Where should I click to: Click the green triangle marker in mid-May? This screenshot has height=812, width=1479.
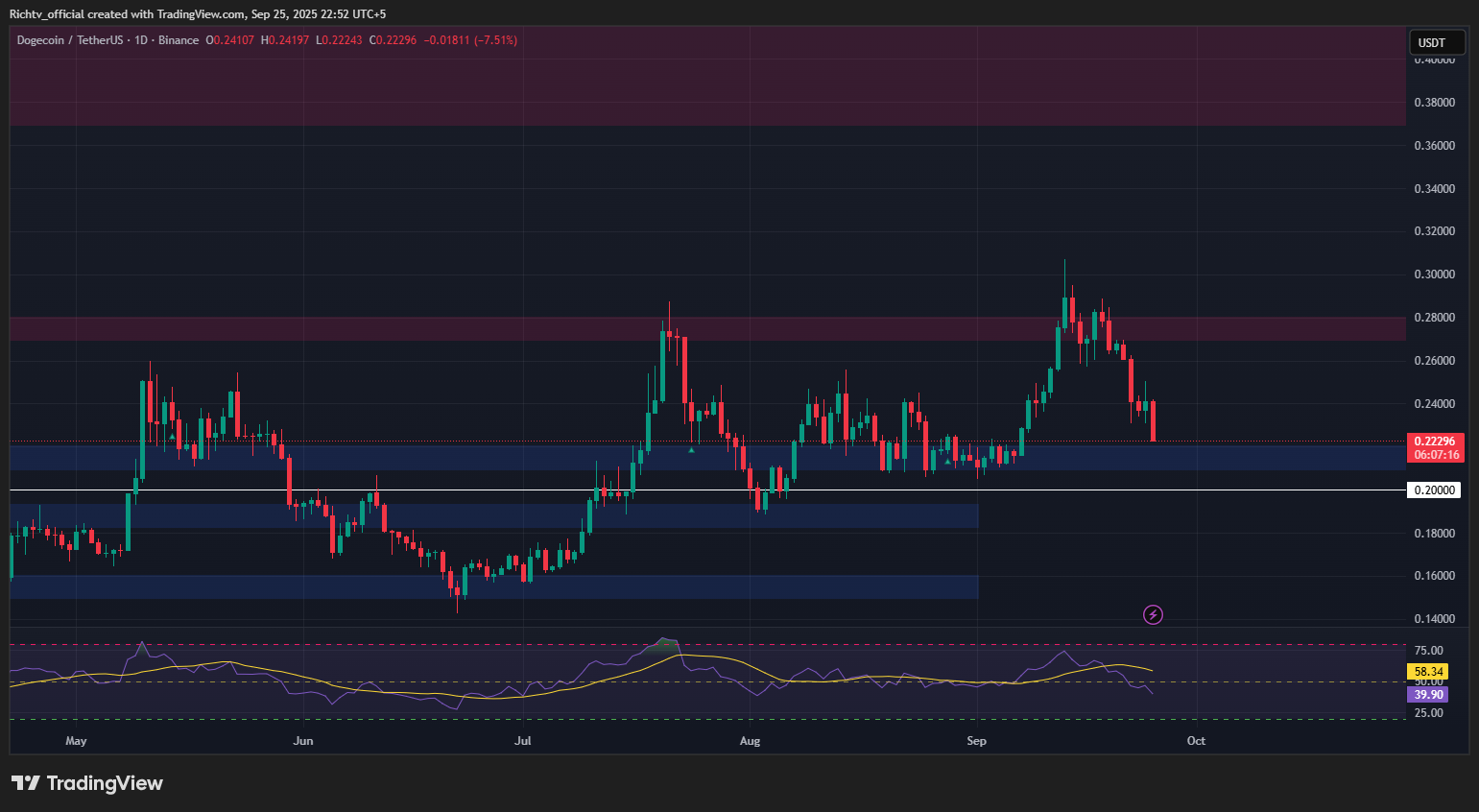click(172, 437)
